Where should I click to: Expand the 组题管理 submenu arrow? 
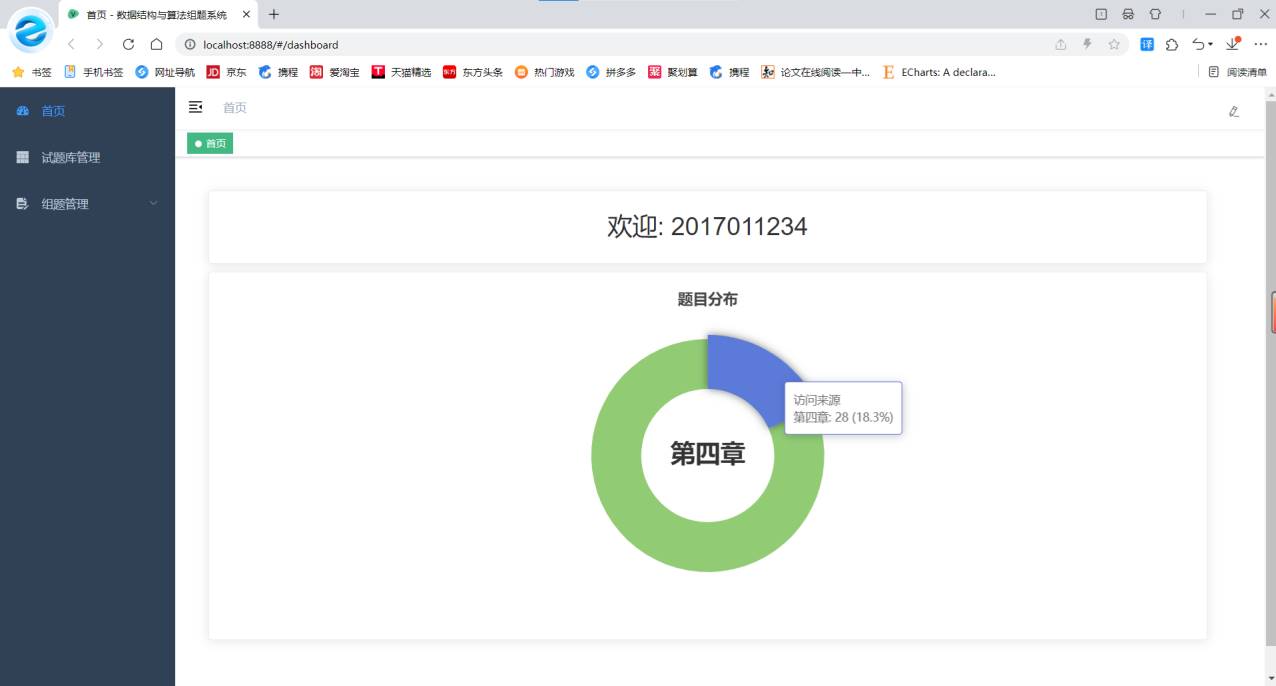tap(153, 204)
